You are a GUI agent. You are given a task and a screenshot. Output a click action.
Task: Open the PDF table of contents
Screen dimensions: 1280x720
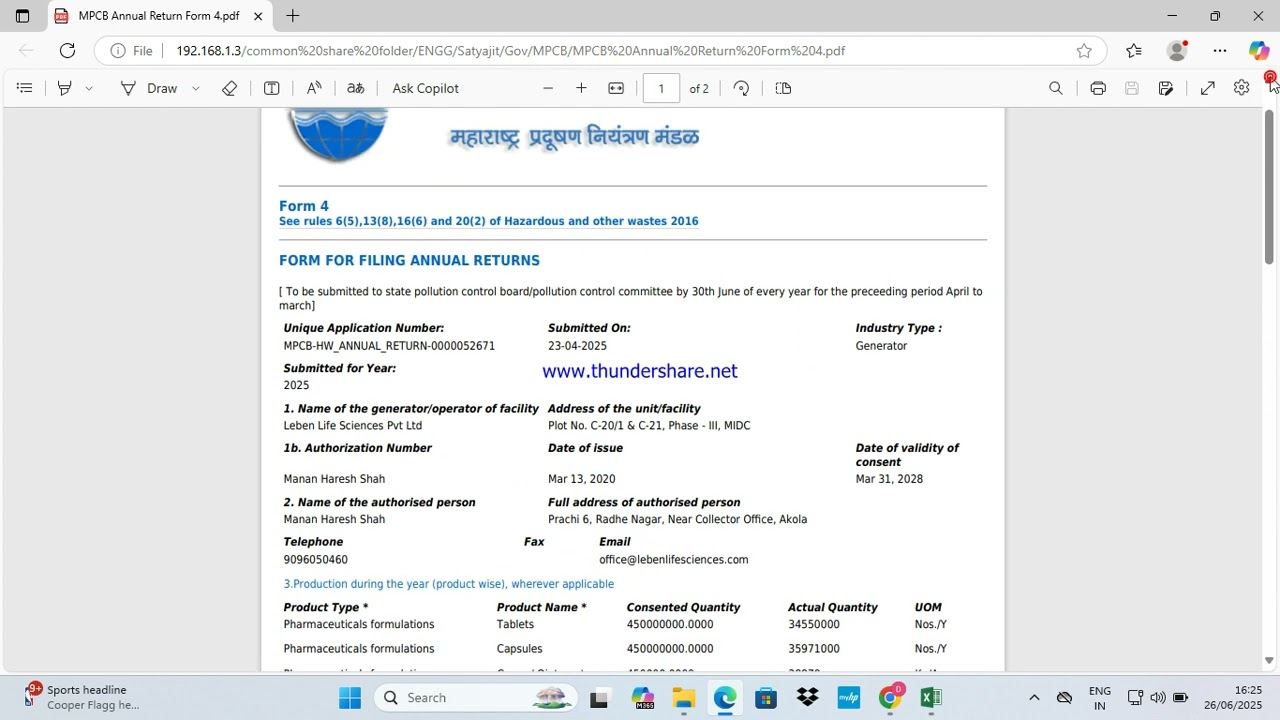pyautogui.click(x=25, y=88)
